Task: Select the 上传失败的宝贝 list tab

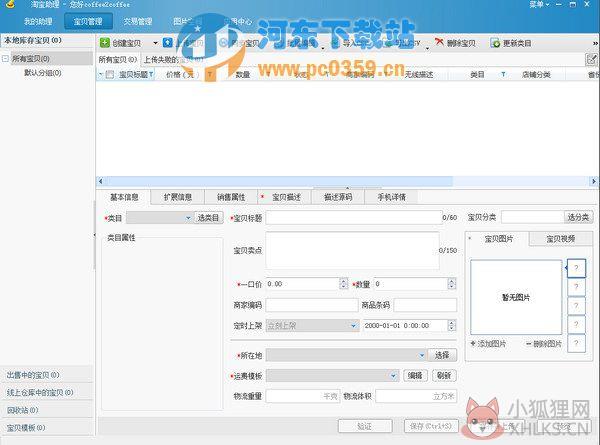Action: click(172, 60)
